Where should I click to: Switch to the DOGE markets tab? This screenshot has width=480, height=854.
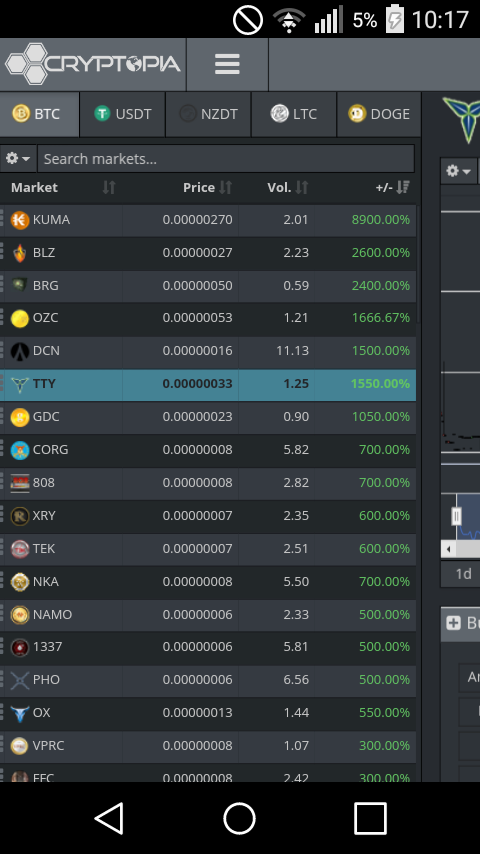[x=379, y=114]
